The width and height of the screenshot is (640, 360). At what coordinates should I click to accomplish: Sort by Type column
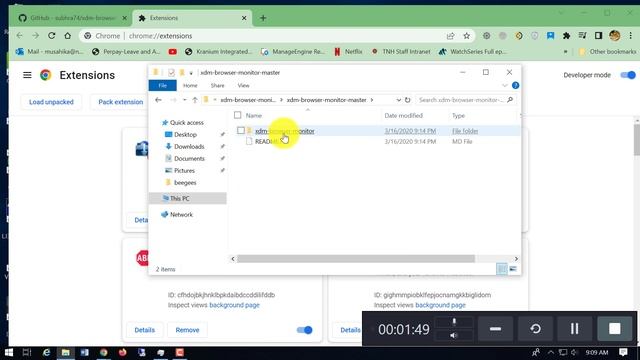[458, 116]
